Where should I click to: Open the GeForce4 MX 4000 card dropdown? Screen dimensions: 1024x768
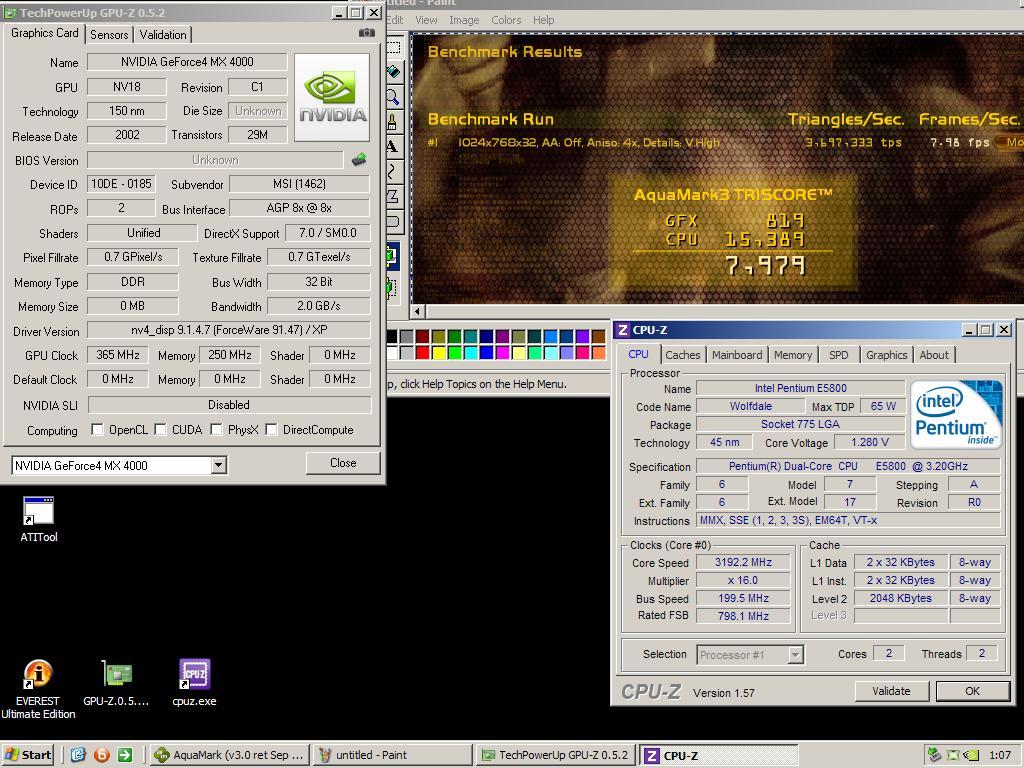(219, 465)
